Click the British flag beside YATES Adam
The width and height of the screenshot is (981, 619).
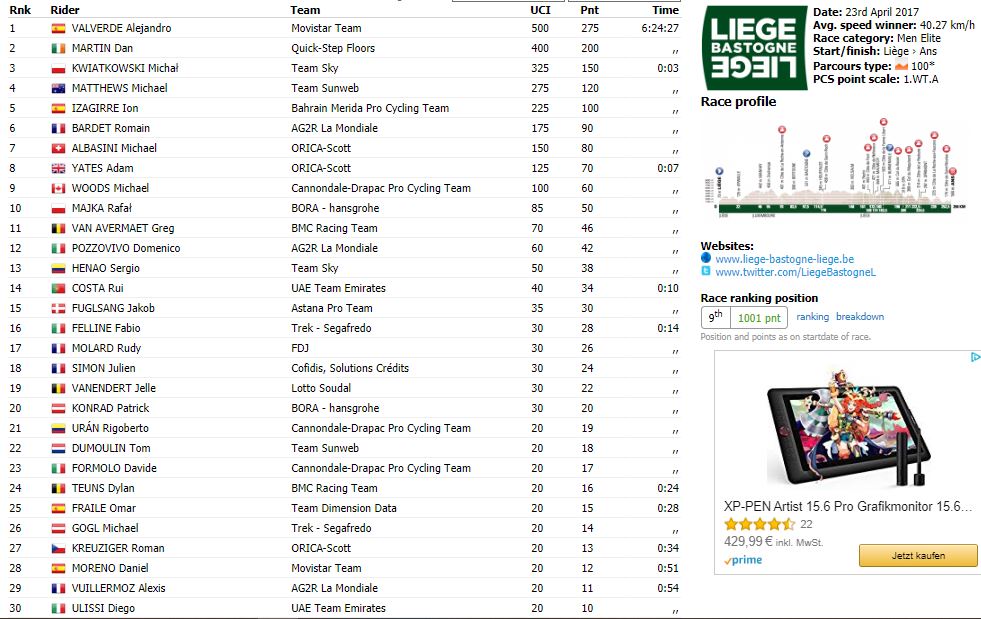coord(58,168)
